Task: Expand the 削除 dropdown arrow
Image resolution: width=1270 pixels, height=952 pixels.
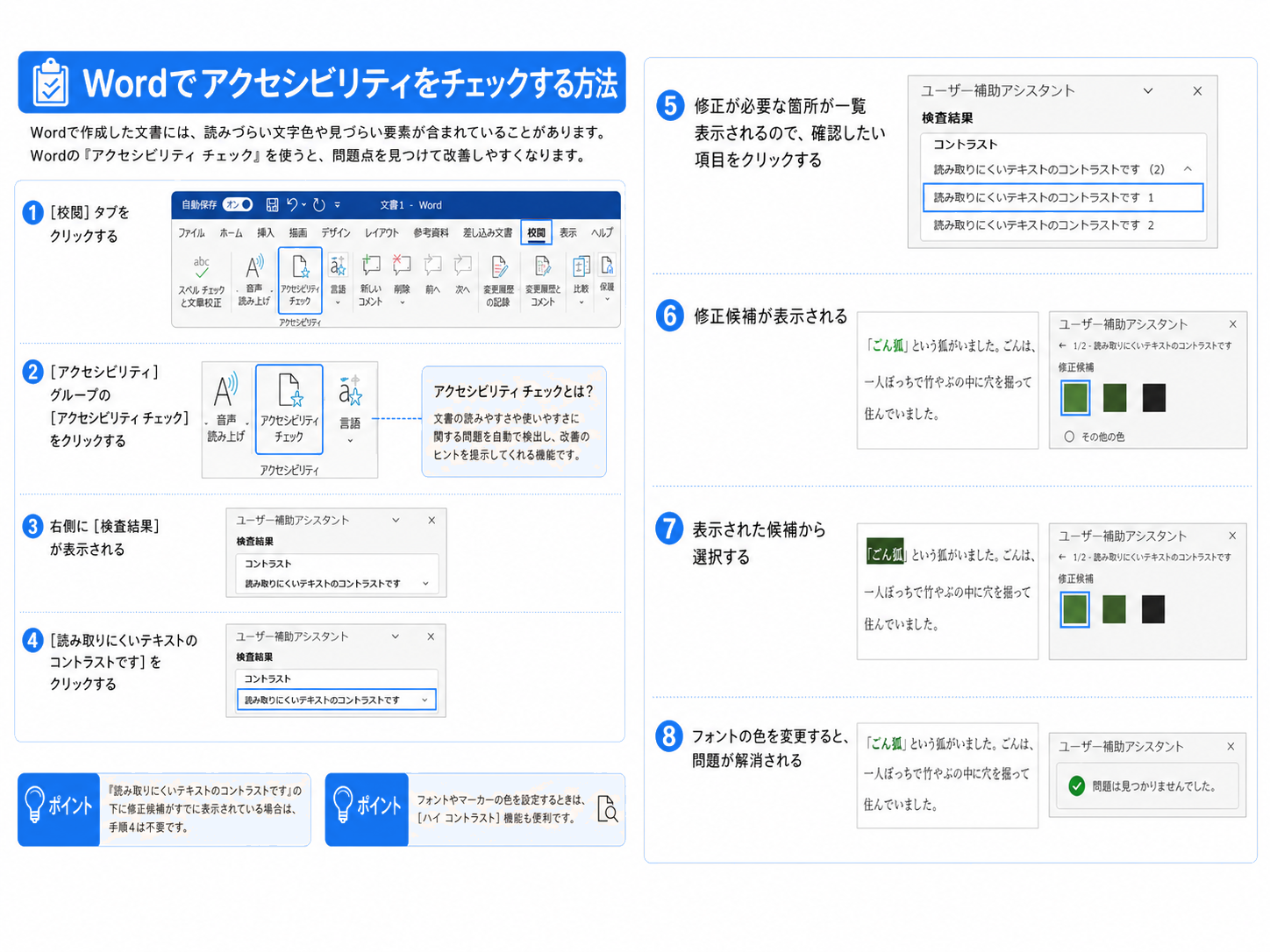Action: 402,302
